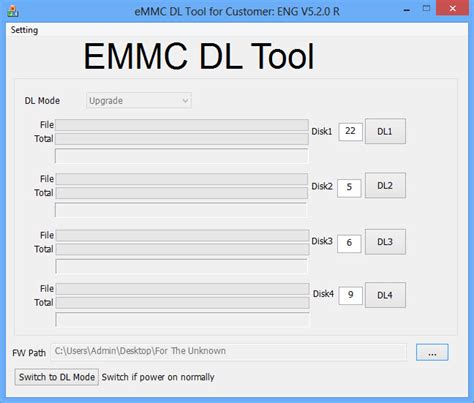Viewport: 474px width, 403px height.
Task: Click the 'FW Path' label
Action: pyautogui.click(x=29, y=353)
